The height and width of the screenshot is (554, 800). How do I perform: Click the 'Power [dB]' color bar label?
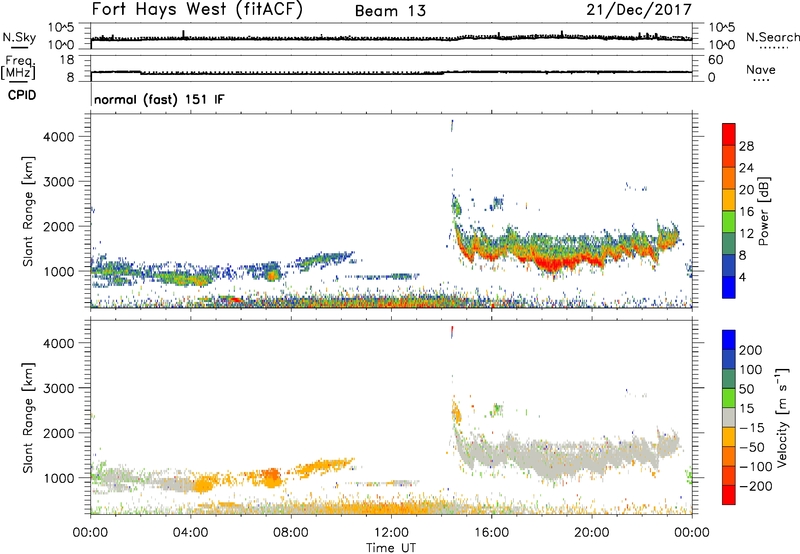point(764,211)
